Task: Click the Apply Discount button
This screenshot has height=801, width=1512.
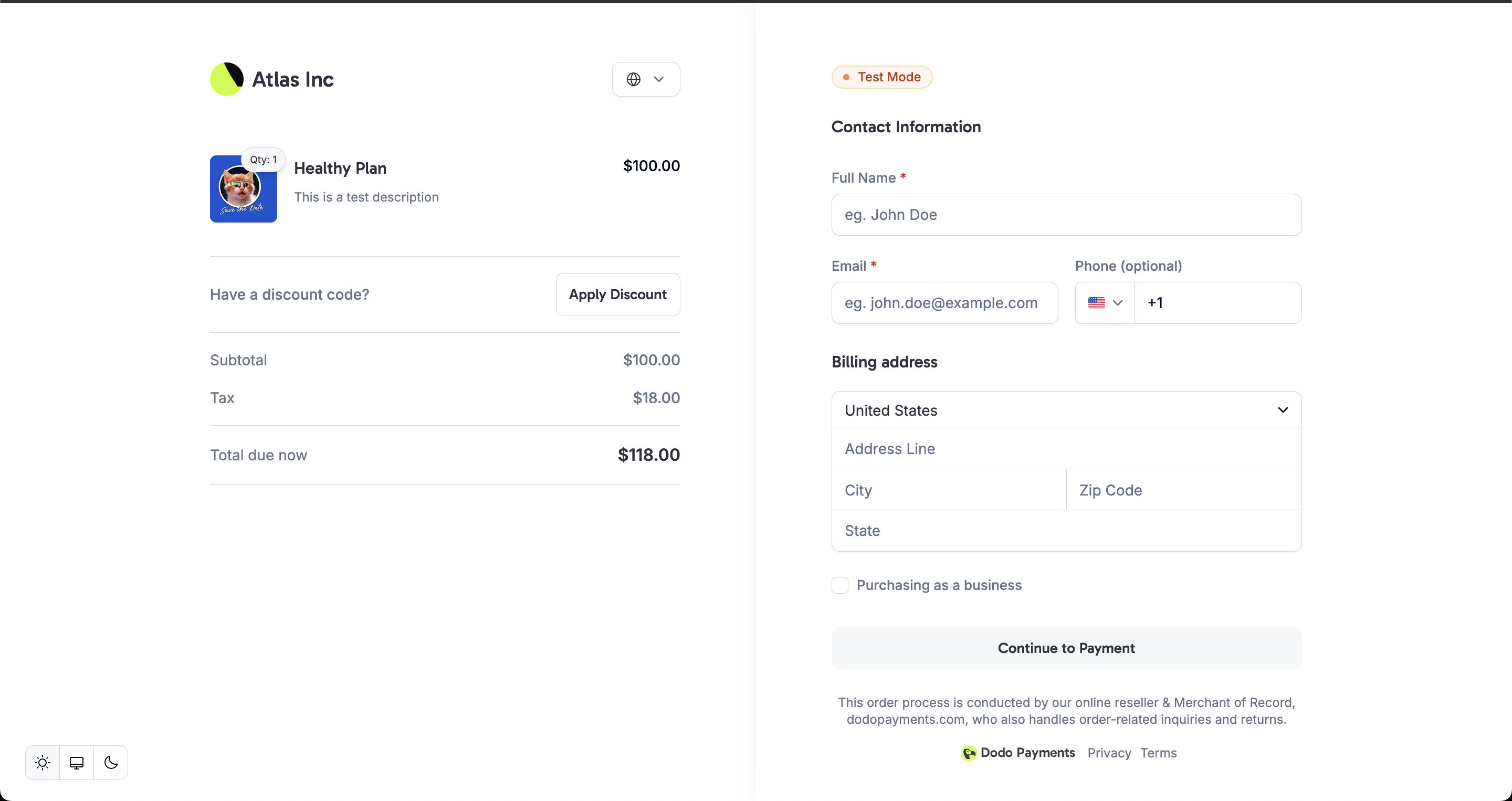Action: coord(617,294)
